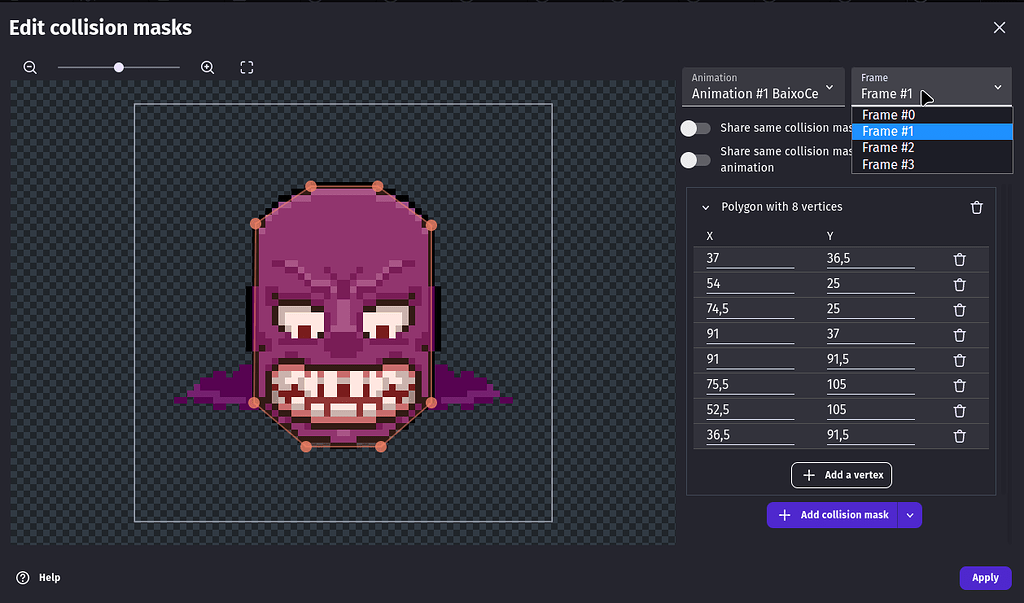Open the Add collision mask dropdown arrow
This screenshot has height=603, width=1024.
click(x=908, y=514)
